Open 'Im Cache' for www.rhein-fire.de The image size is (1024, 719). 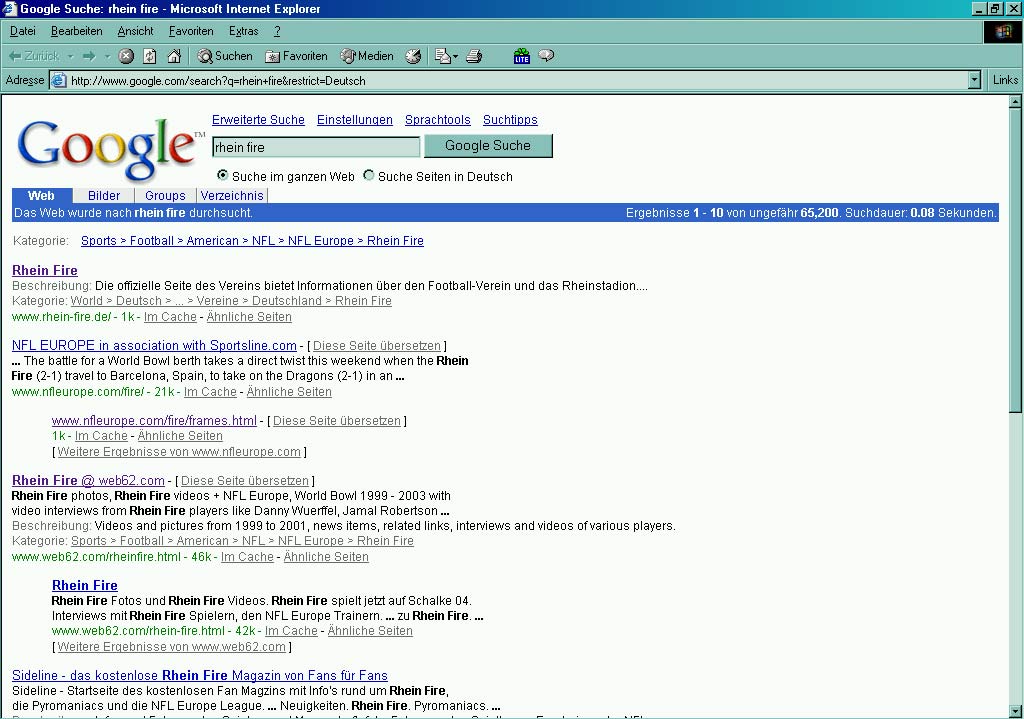coord(170,317)
